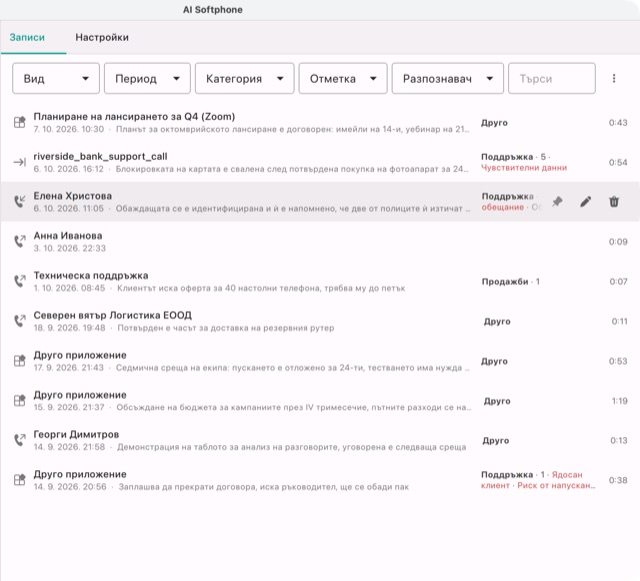Click the summary about 40 настолни телефона
The image size is (640, 581).
(261, 288)
